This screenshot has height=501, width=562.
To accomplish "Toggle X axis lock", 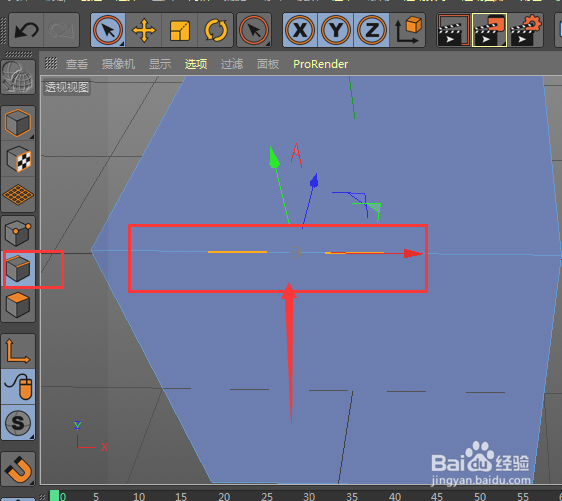I will point(300,30).
